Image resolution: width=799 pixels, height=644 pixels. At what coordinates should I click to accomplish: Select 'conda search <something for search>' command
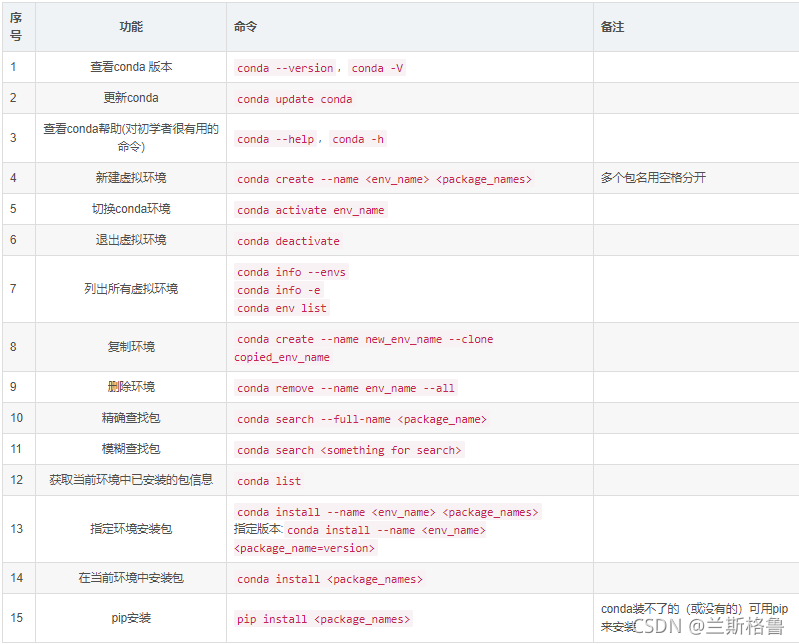tap(349, 450)
